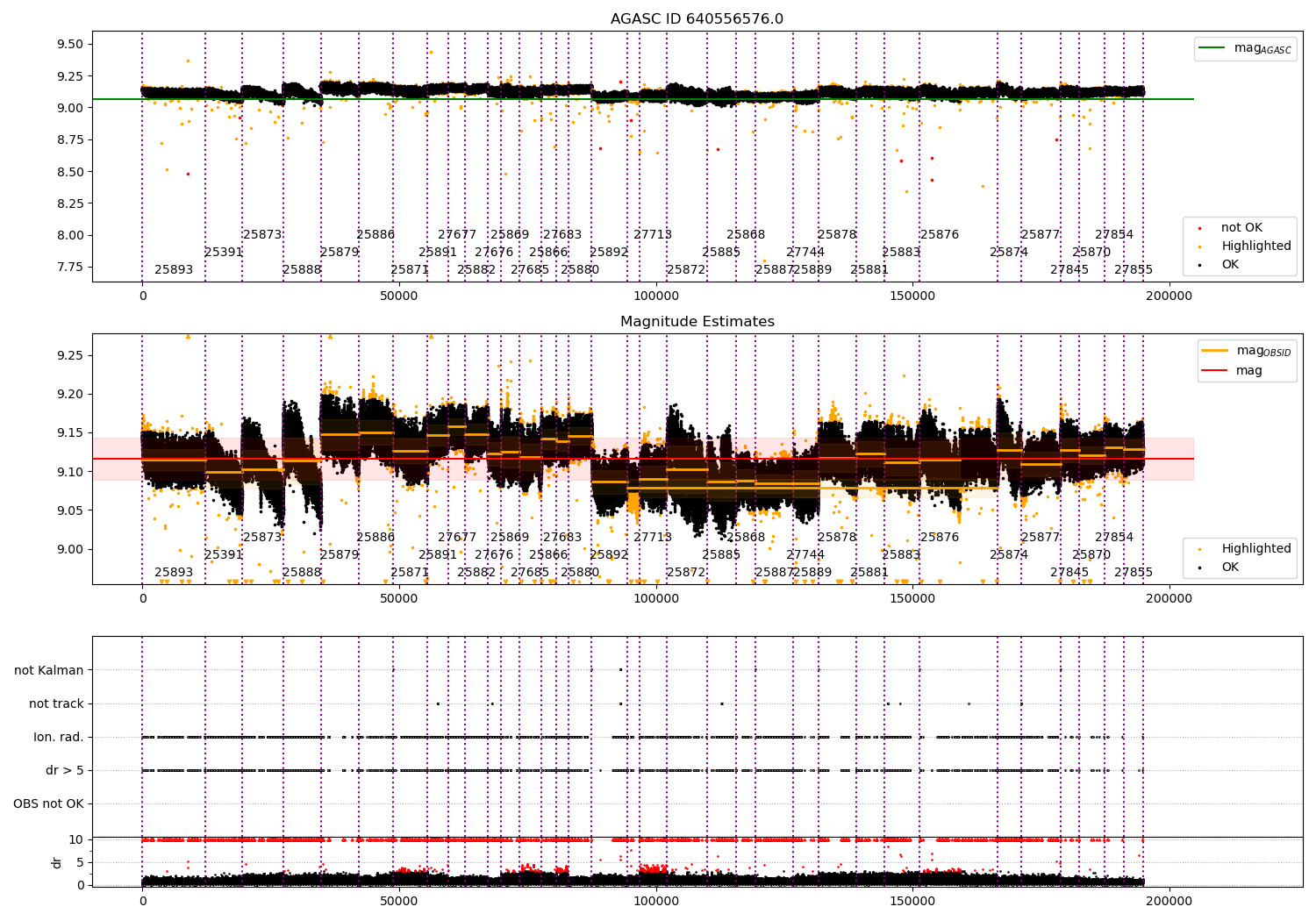This screenshot has height=921, width=1316.
Task: Click obsid 25391 in the Magnitude Estimates plot
Action: click(224, 554)
